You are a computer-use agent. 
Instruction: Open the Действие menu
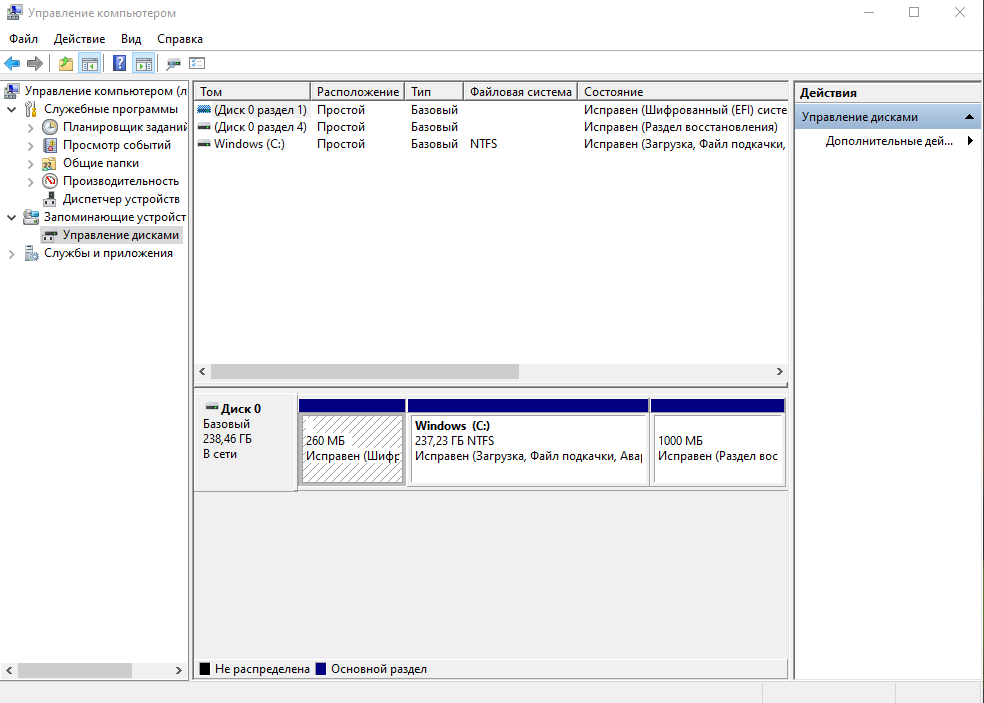(x=79, y=39)
